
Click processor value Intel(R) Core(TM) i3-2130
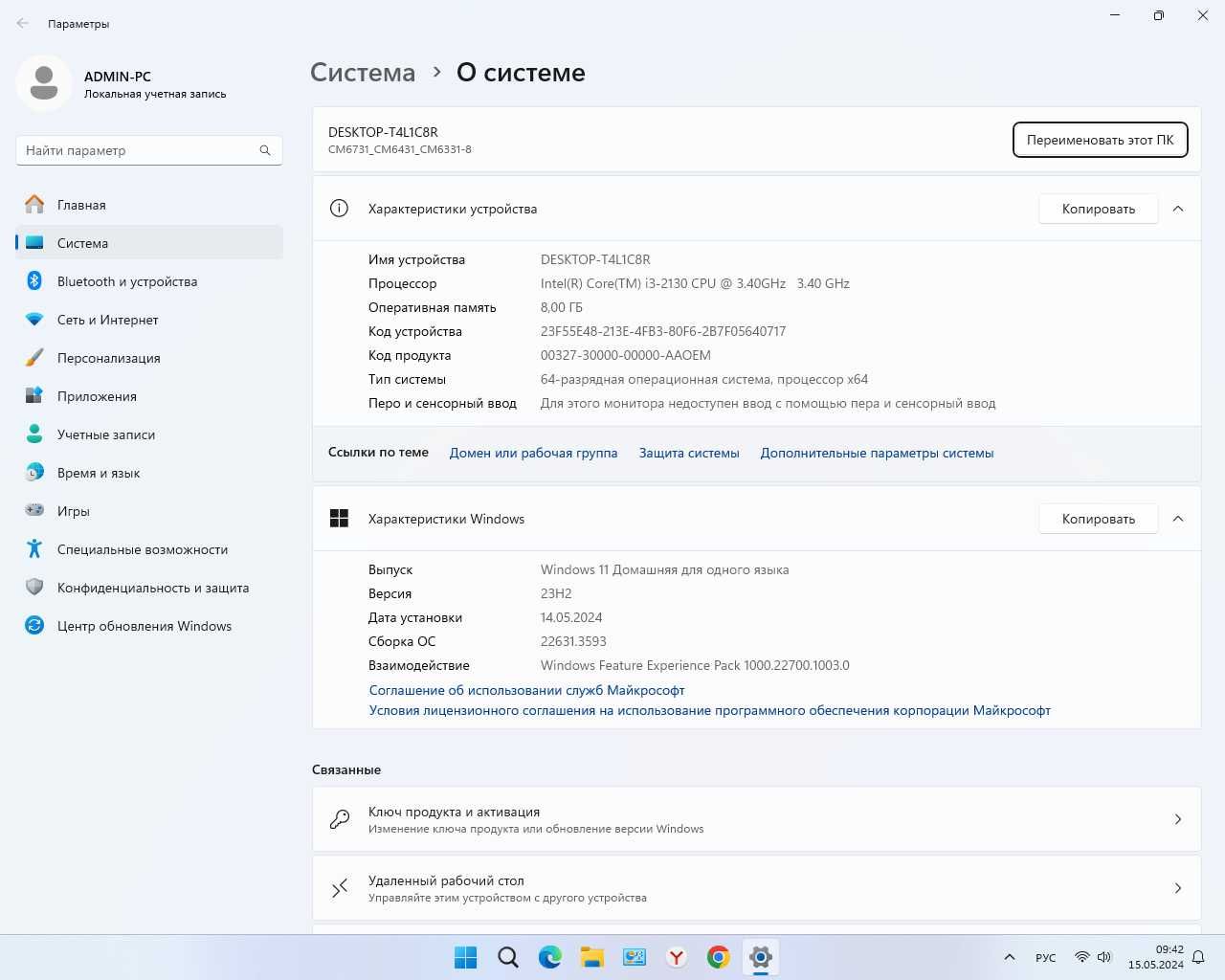[x=695, y=283]
